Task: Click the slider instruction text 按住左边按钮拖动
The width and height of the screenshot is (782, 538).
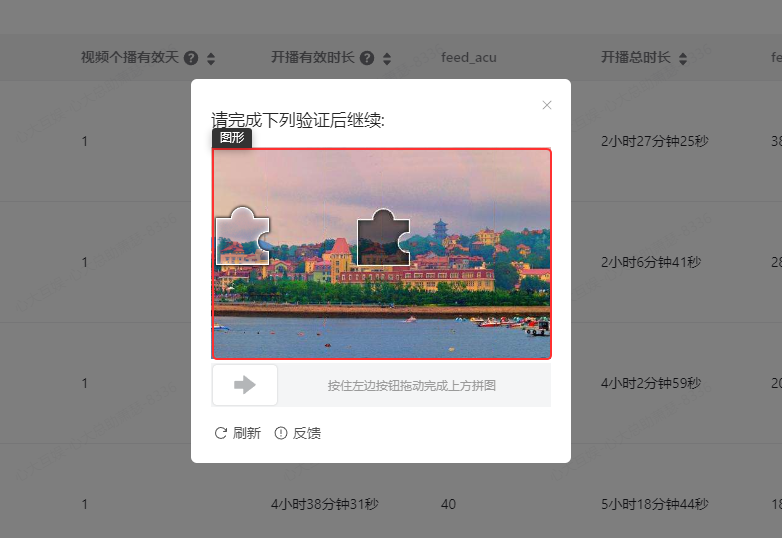Action: [x=411, y=385]
